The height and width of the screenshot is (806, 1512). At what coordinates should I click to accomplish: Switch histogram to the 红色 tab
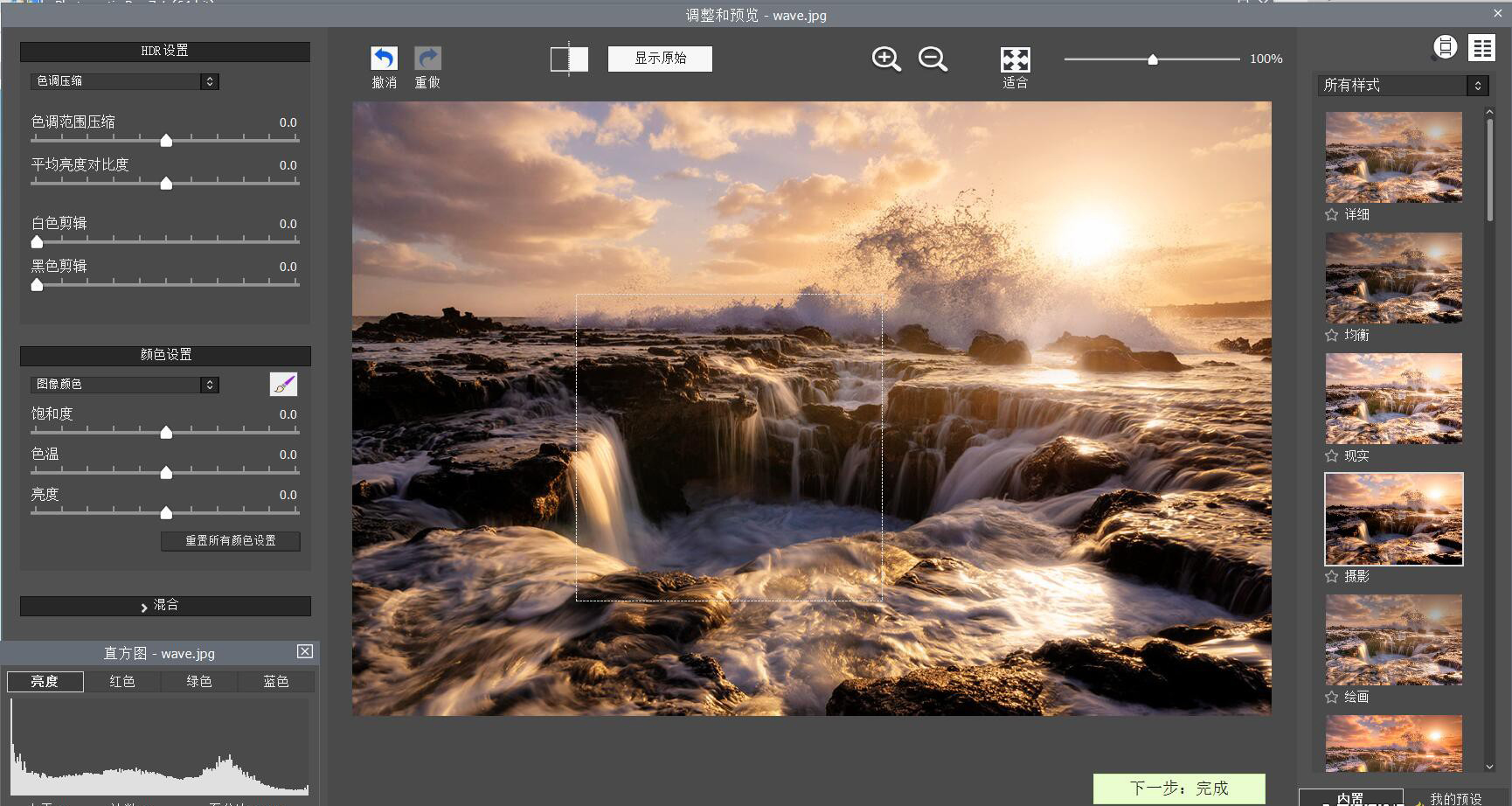click(121, 681)
